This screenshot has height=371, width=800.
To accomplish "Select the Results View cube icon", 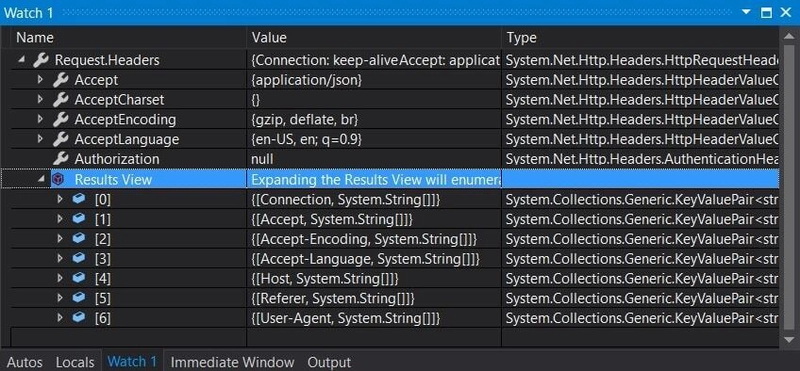I will pyautogui.click(x=58, y=179).
